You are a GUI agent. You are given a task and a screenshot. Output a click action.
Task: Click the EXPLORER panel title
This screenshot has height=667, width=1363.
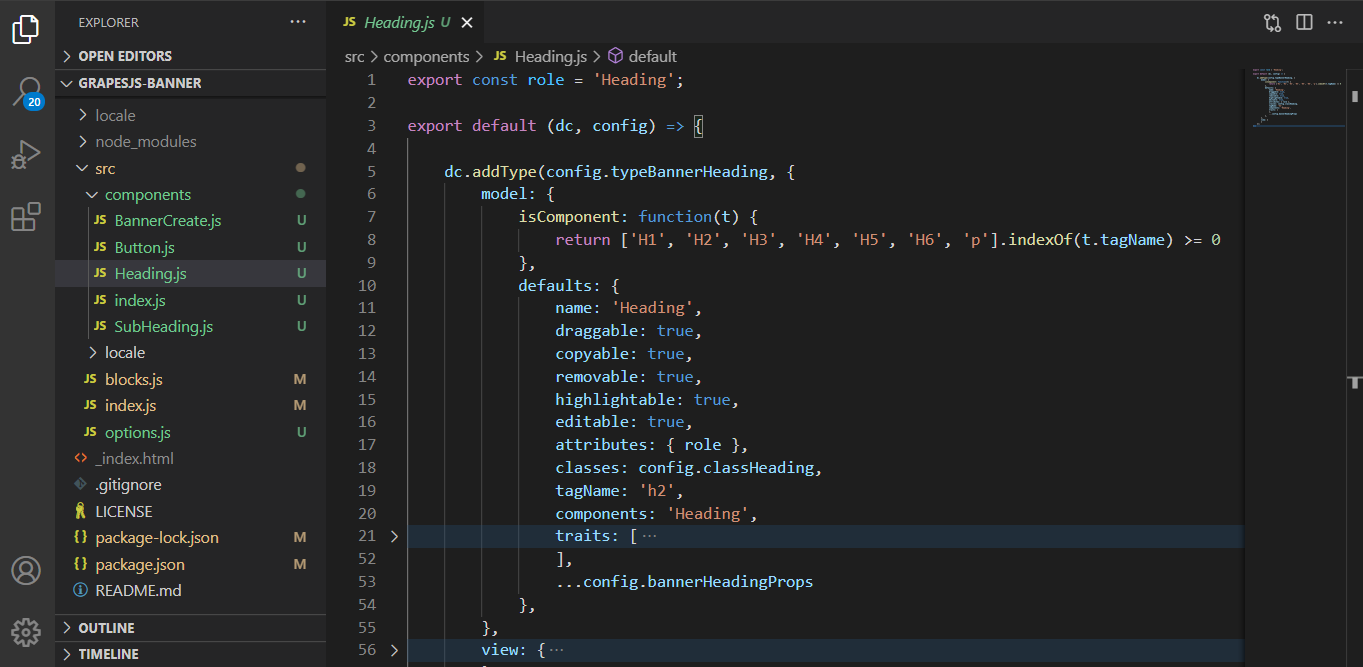(x=108, y=22)
